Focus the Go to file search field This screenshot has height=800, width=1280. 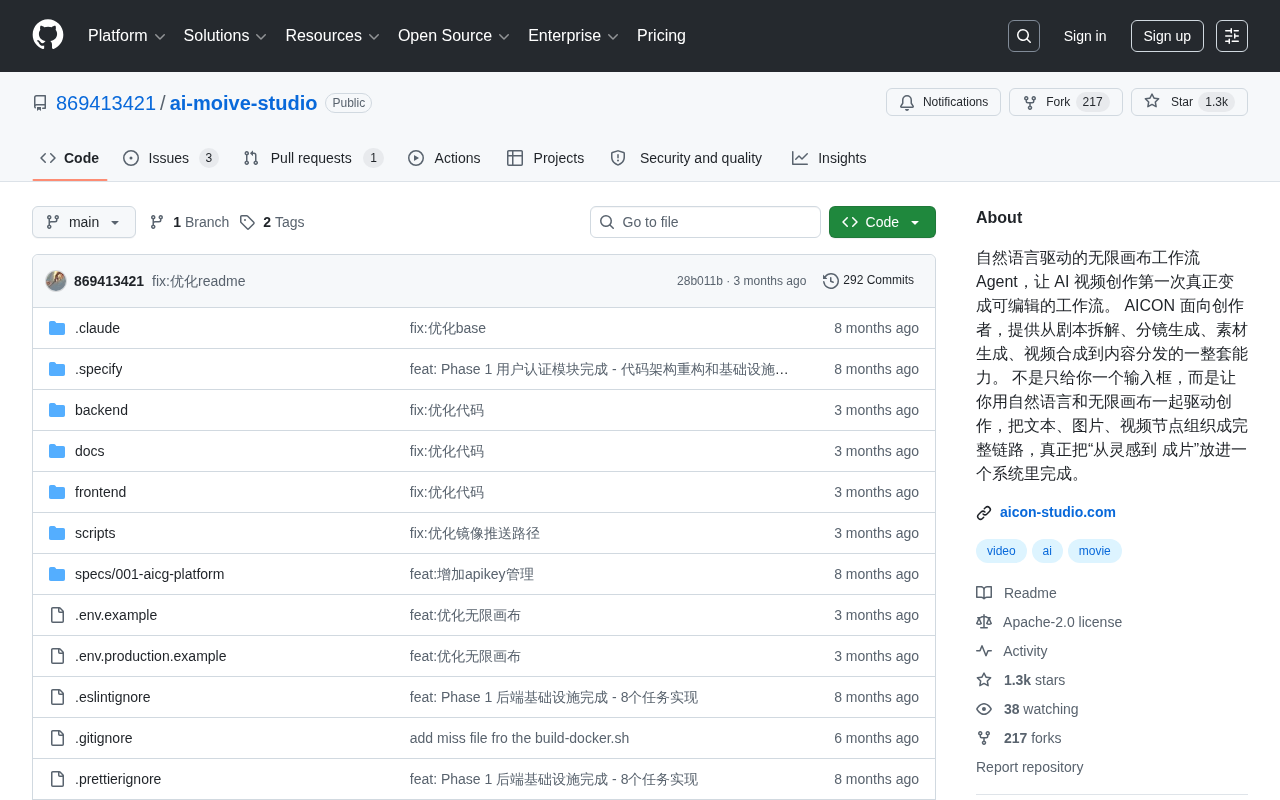click(705, 222)
